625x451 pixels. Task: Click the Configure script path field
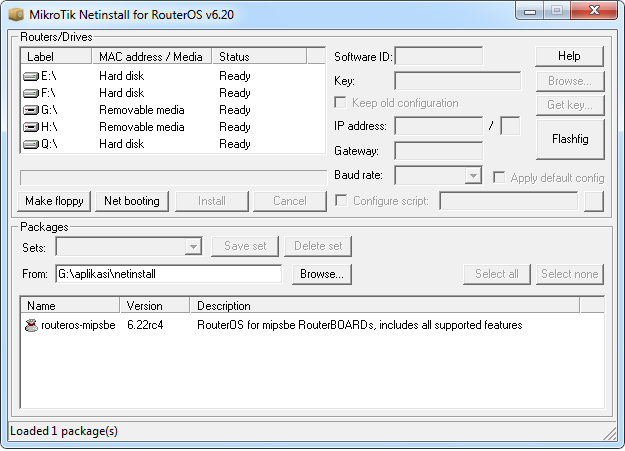[x=509, y=201]
